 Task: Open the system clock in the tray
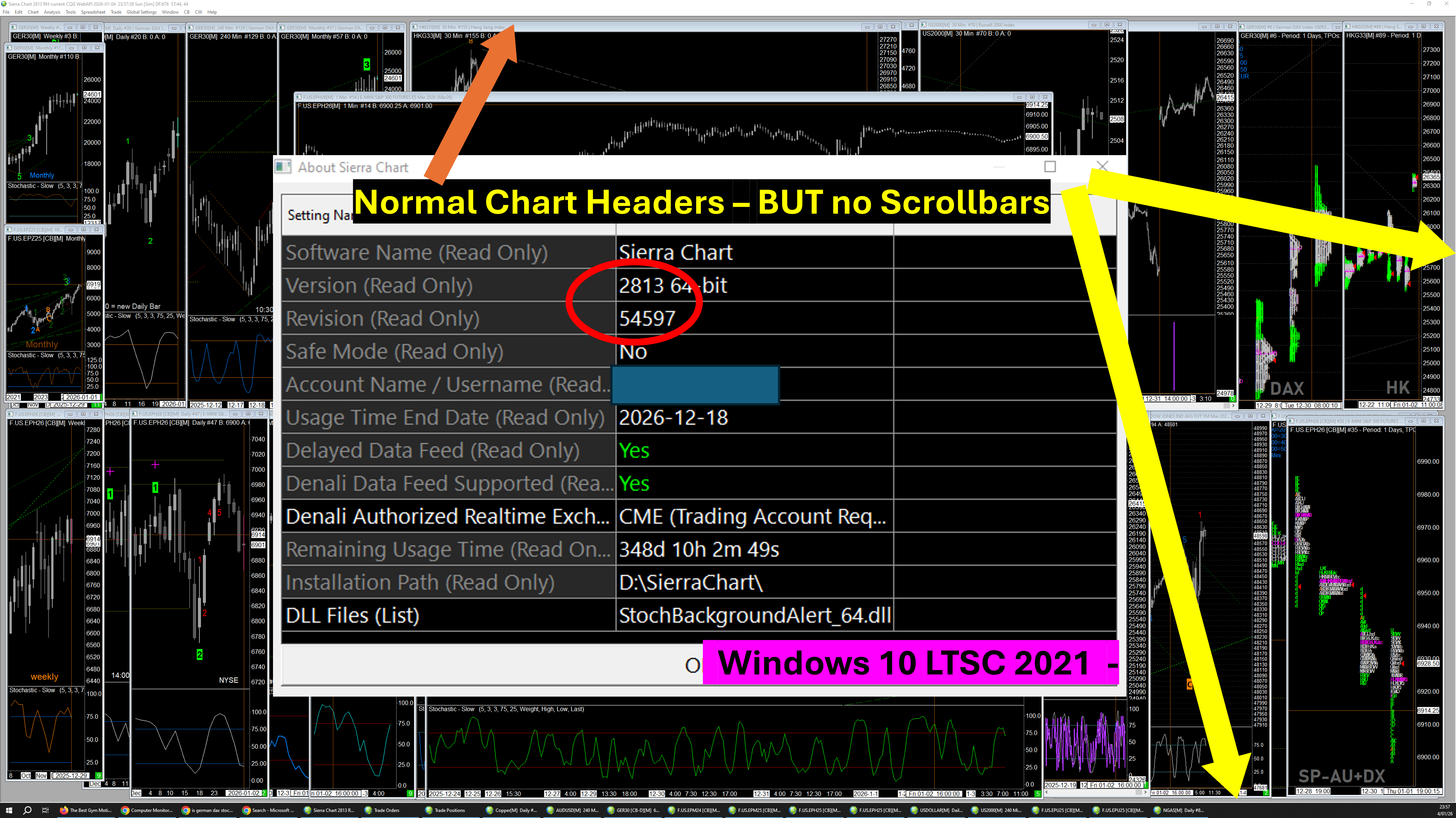click(1445, 810)
